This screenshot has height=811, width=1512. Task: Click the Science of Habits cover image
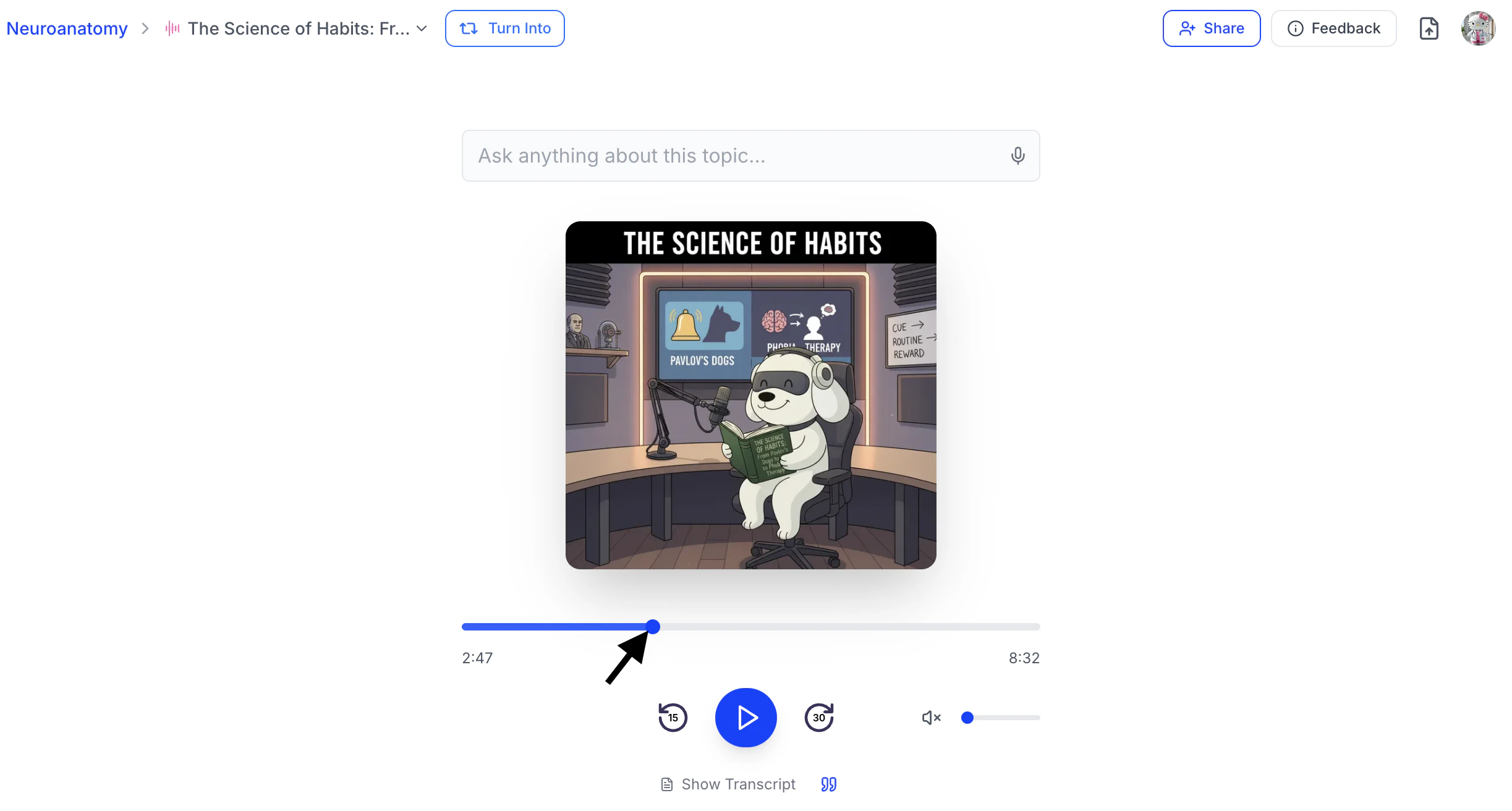750,395
